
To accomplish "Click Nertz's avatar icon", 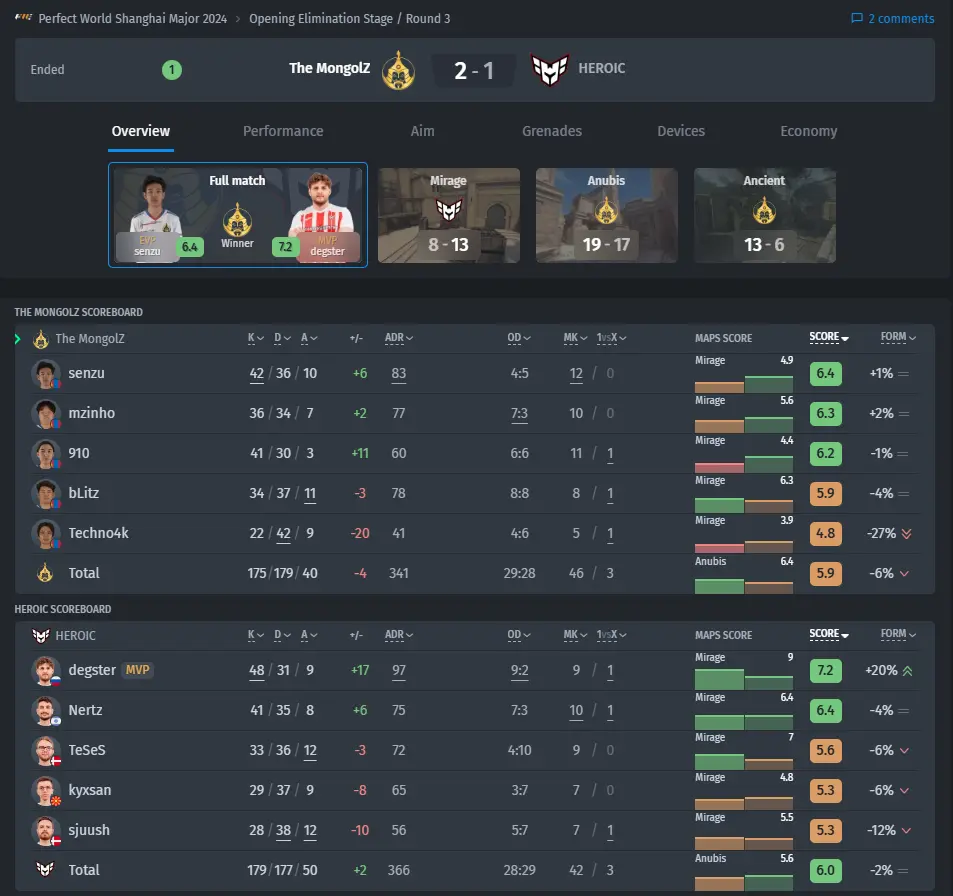I will coord(46,711).
